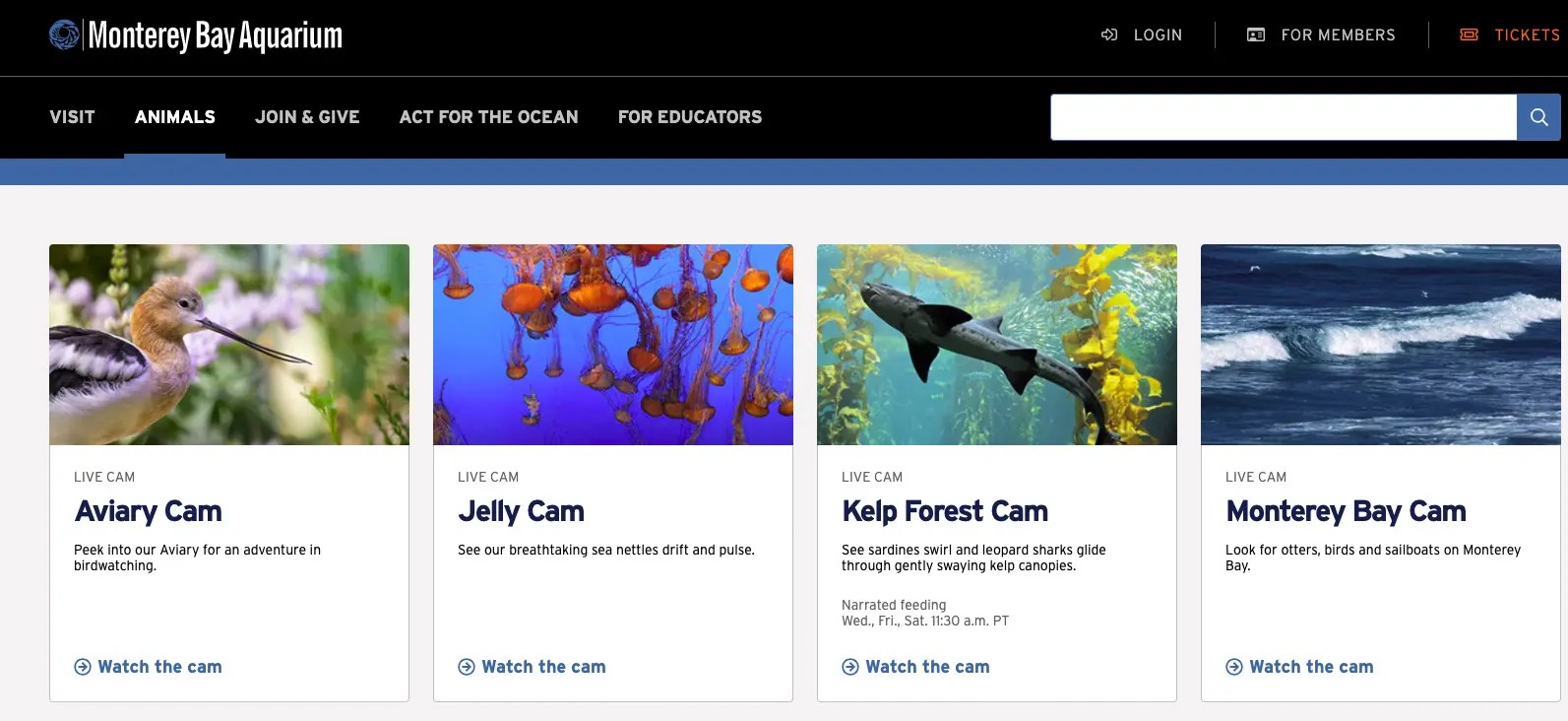Click the arrow icon under Aviary Cam

(x=83, y=667)
